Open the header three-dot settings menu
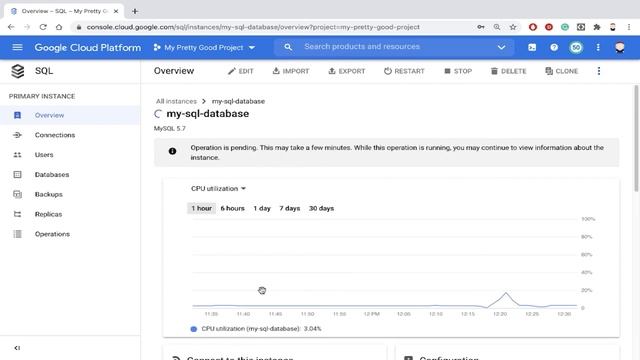The width and height of the screenshot is (640, 360). 598,47
